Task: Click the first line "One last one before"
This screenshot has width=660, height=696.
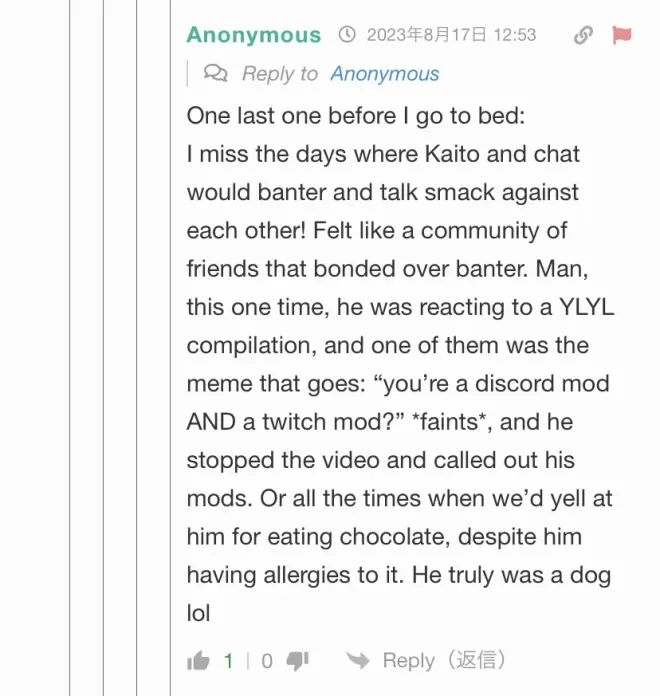Action: pyautogui.click(x=290, y=116)
